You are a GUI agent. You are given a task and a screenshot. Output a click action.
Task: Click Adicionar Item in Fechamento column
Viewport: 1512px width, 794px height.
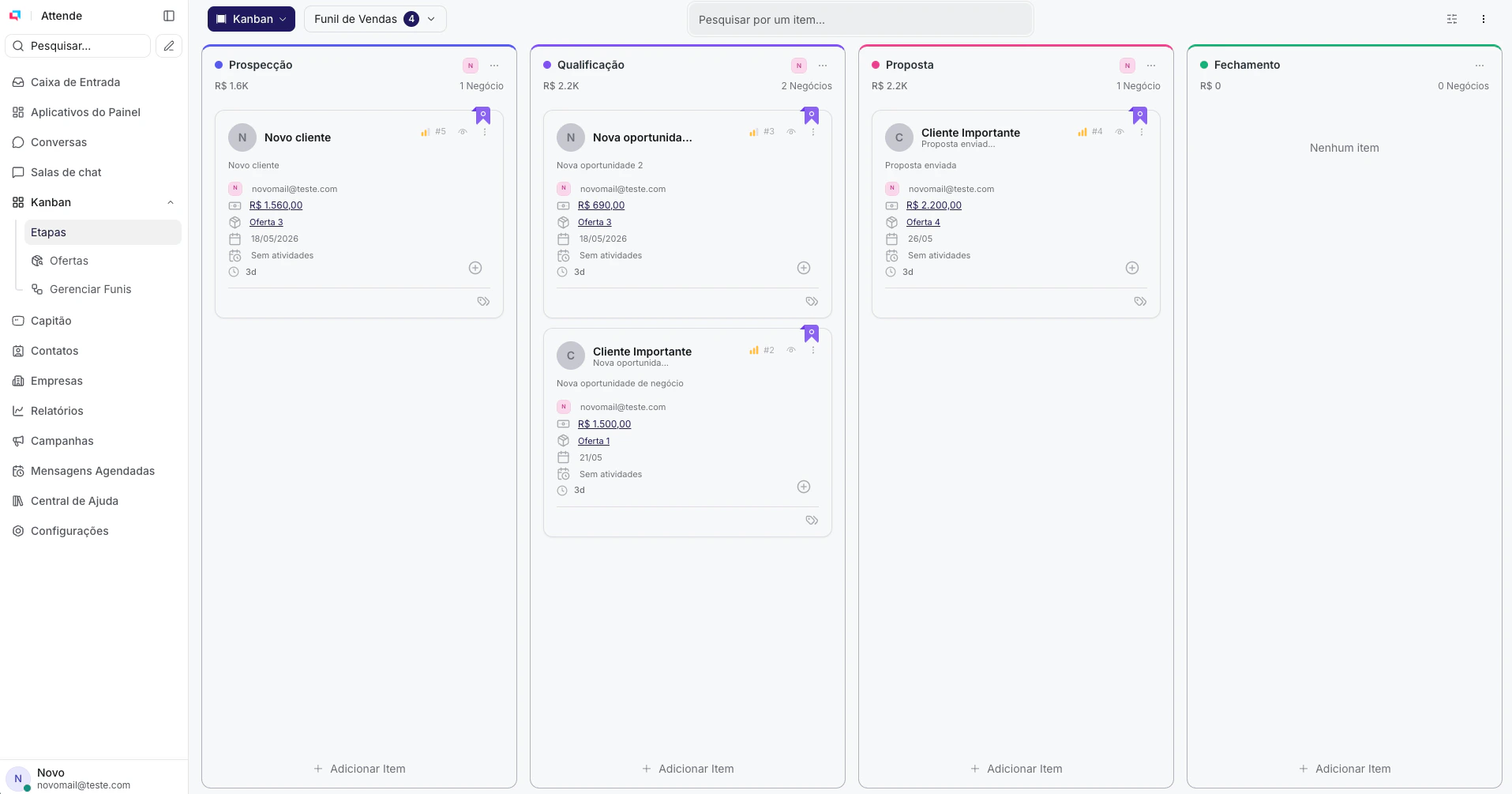(1345, 769)
